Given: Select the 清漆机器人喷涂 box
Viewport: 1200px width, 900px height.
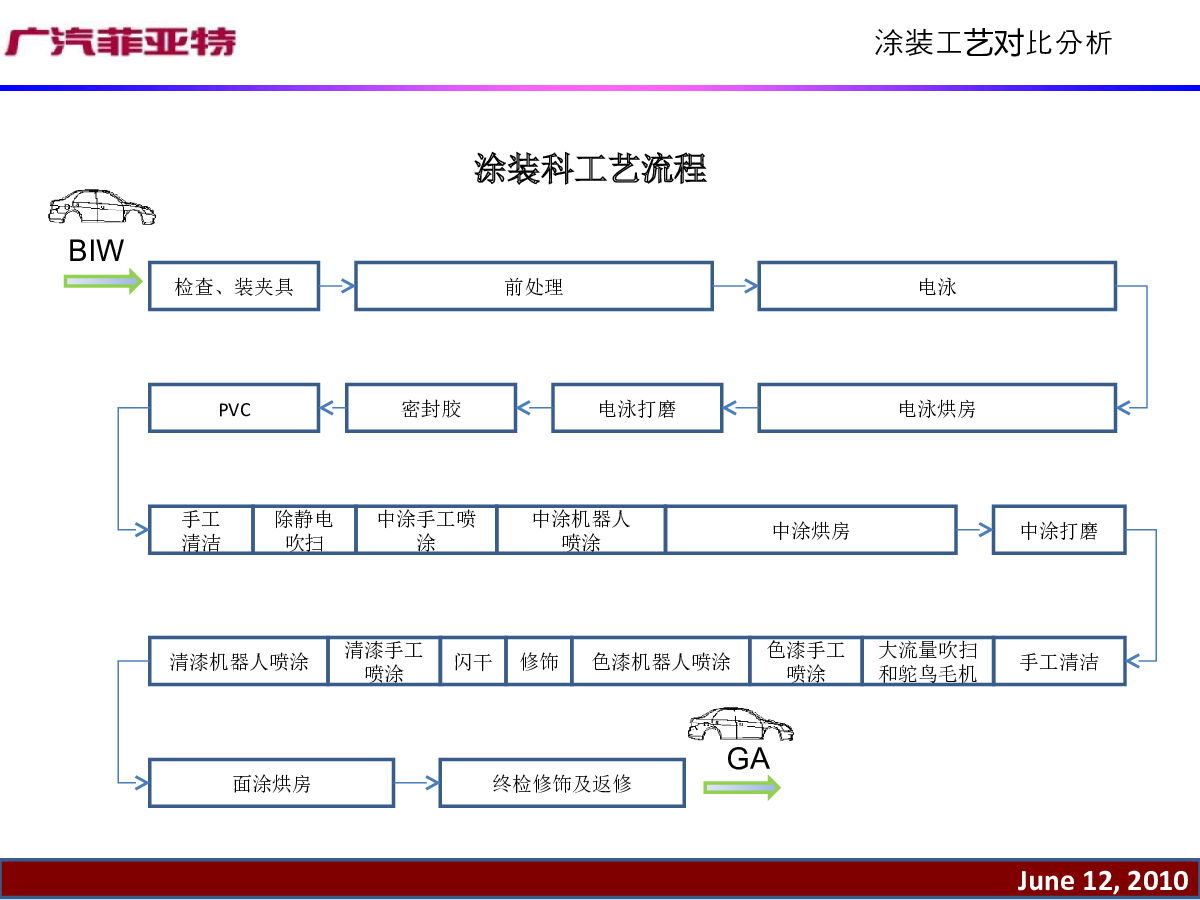Looking at the screenshot, I should 238,661.
